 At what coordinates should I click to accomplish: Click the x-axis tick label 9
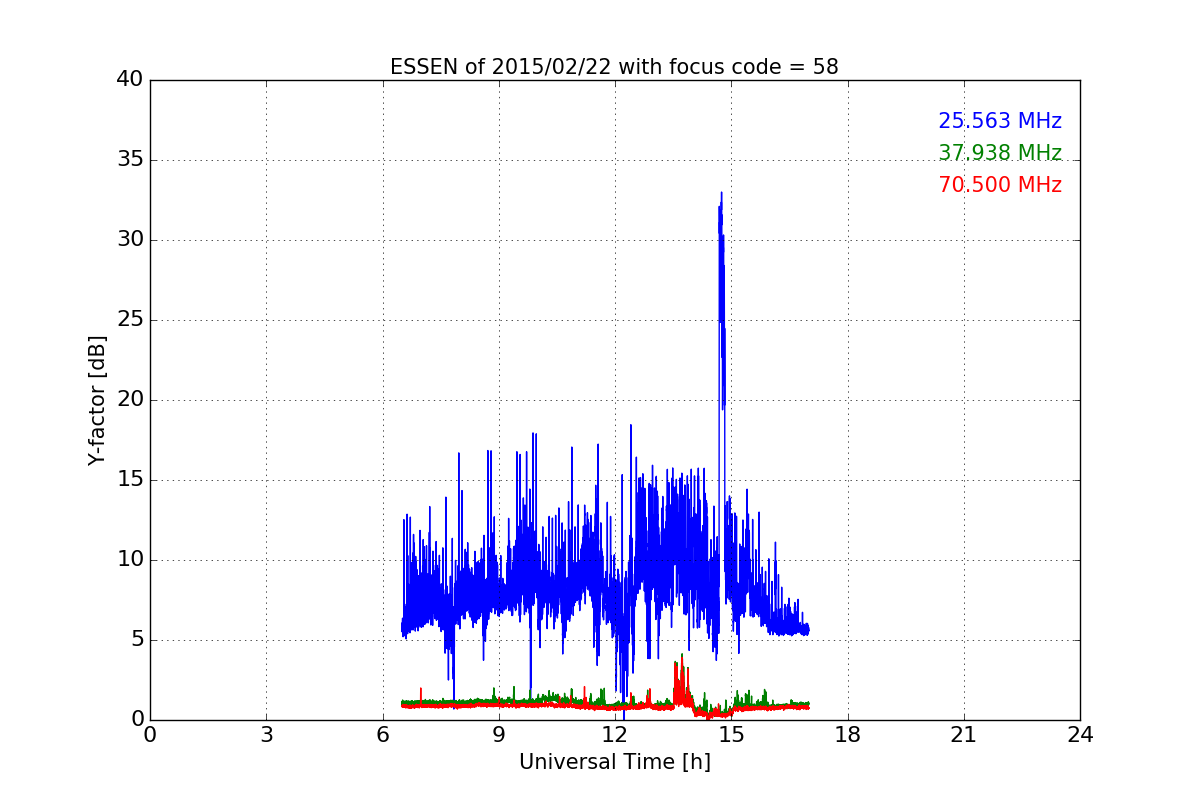[498, 734]
